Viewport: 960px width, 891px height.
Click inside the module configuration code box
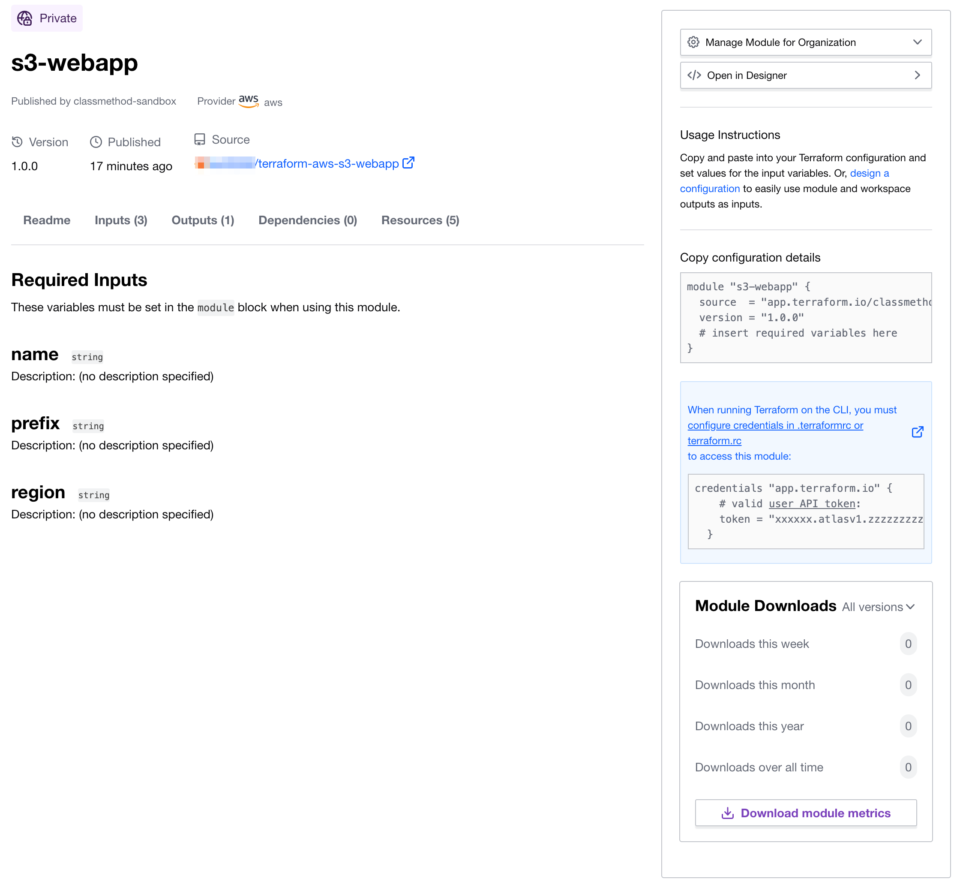click(x=806, y=318)
